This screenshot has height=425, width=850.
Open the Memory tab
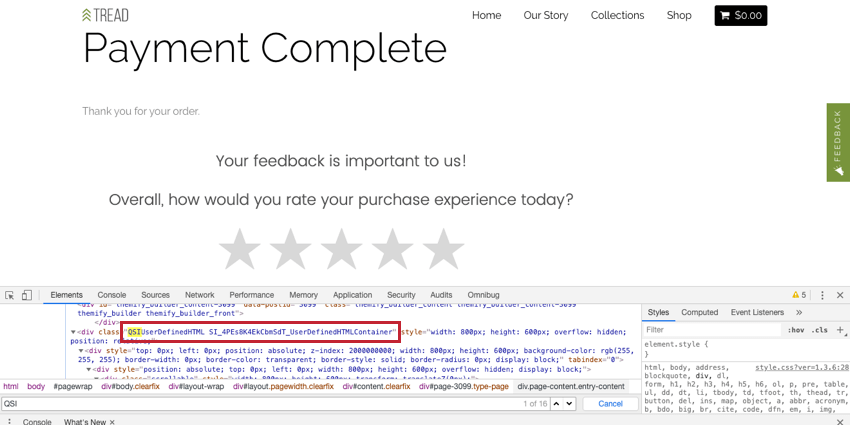pyautogui.click(x=304, y=295)
